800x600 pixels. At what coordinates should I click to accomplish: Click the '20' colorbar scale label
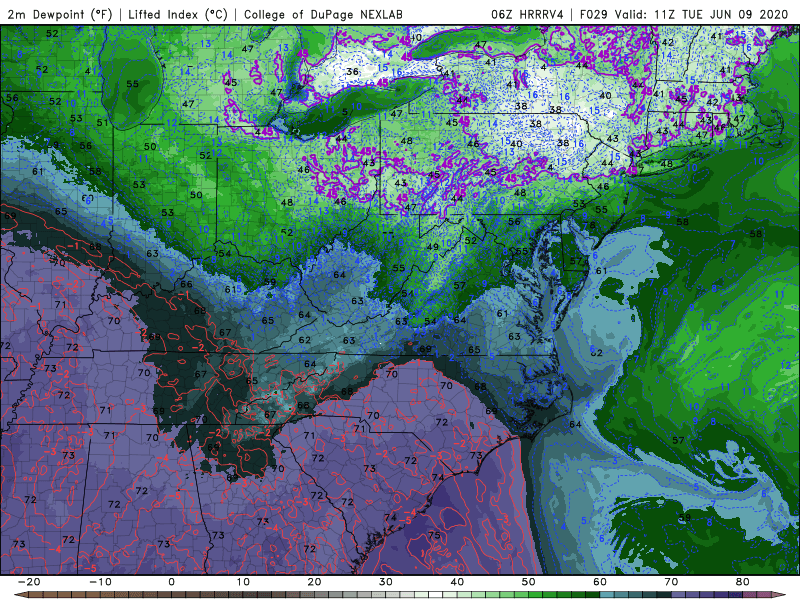314,582
